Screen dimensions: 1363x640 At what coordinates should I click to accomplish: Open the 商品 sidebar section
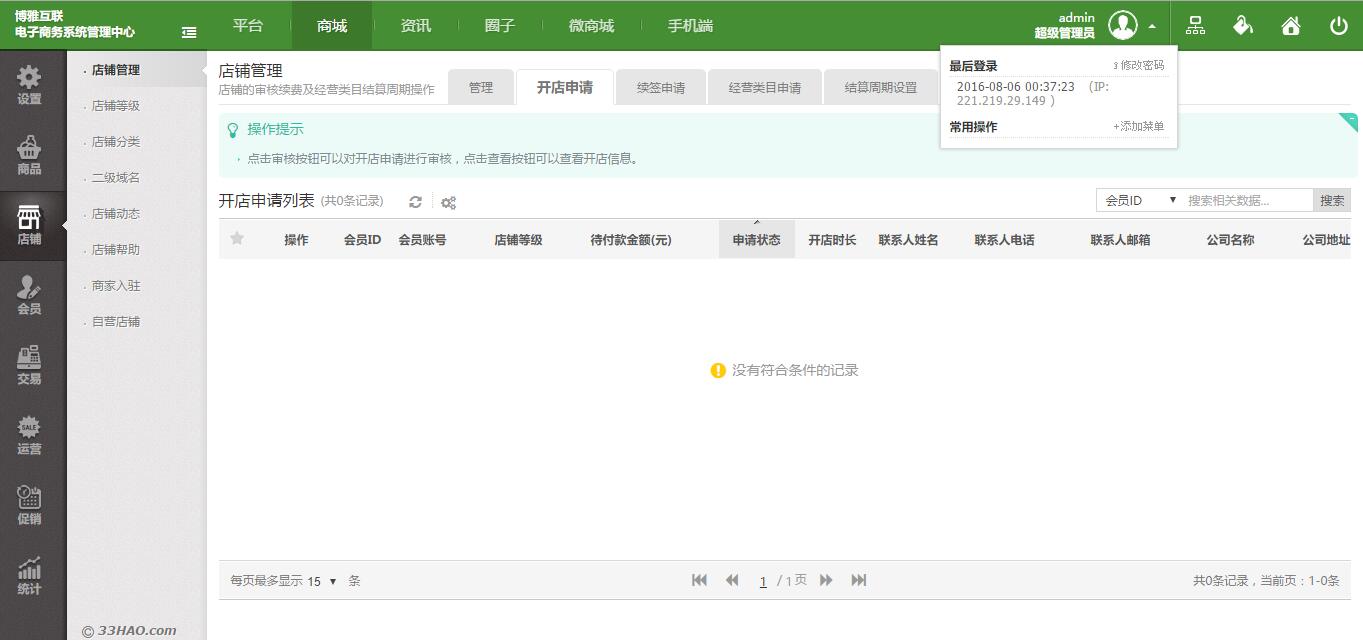point(29,156)
